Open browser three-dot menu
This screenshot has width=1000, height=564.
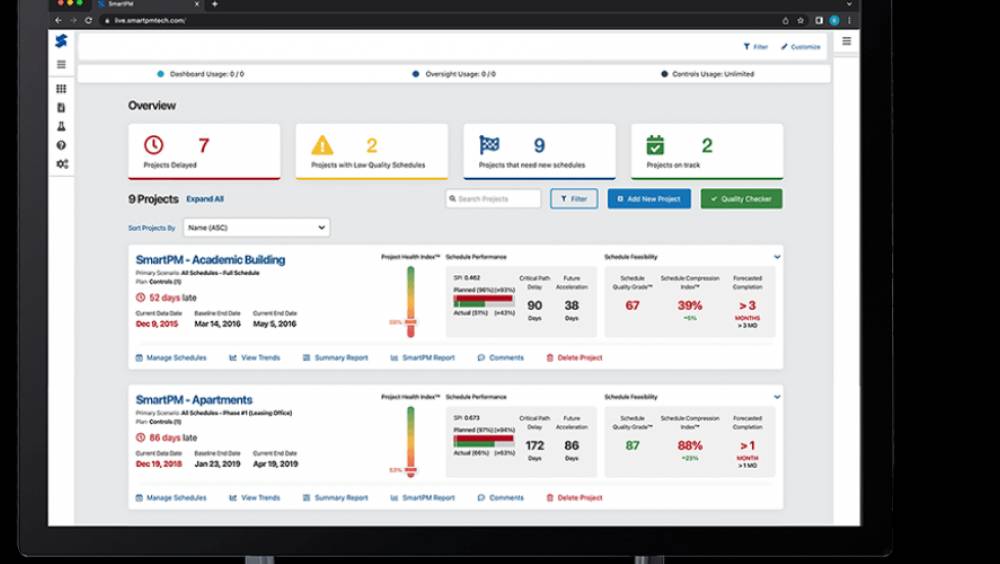849,20
